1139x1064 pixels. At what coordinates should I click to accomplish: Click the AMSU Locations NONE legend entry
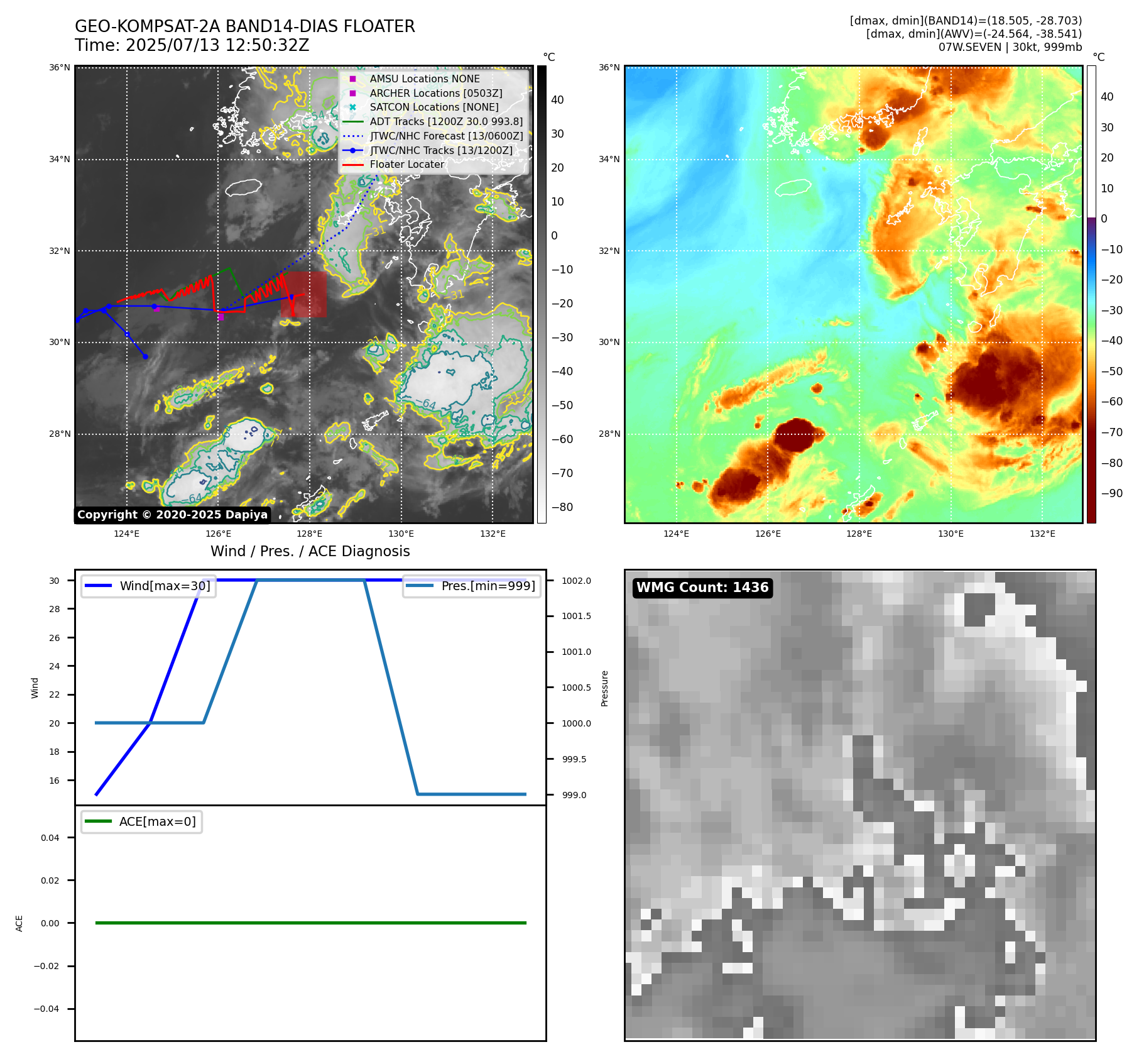point(425,79)
